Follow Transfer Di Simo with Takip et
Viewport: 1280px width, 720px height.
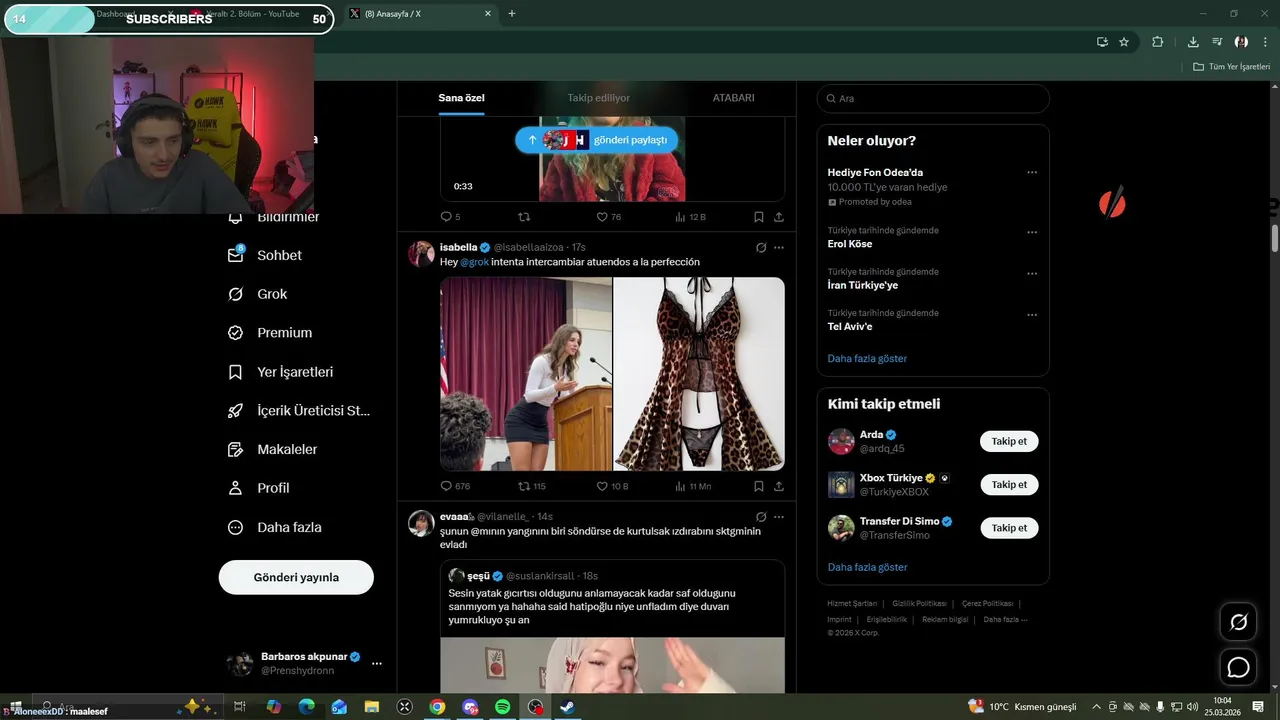click(x=1009, y=527)
